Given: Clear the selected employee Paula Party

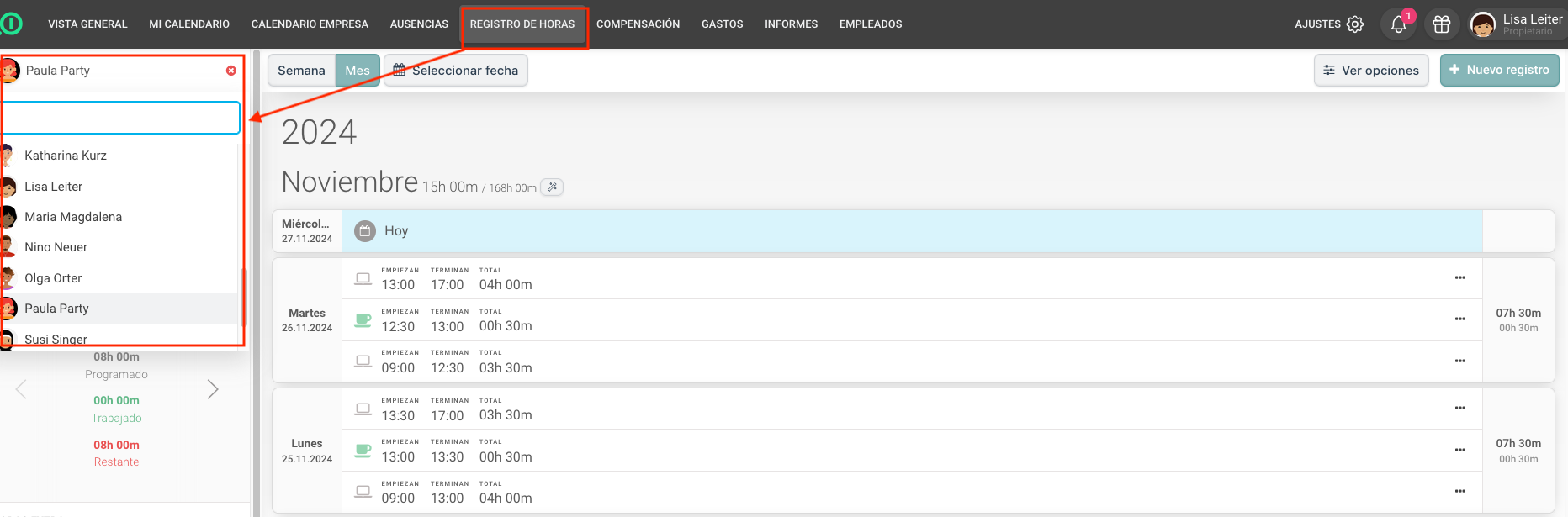Looking at the screenshot, I should (231, 71).
